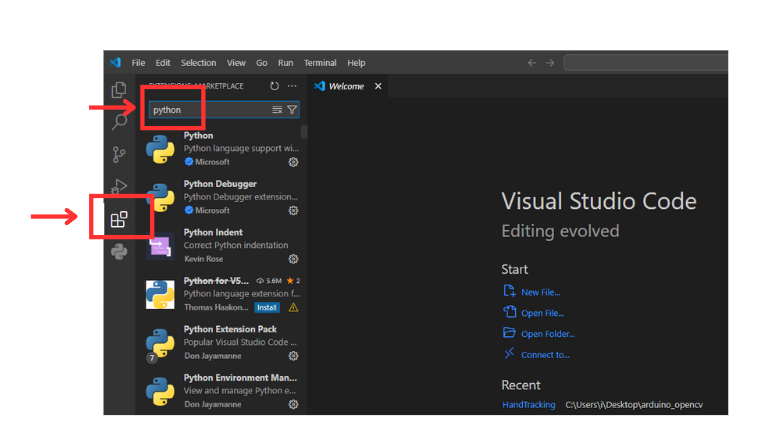
Task: Click the 5.6M download count
Action: click(269, 281)
